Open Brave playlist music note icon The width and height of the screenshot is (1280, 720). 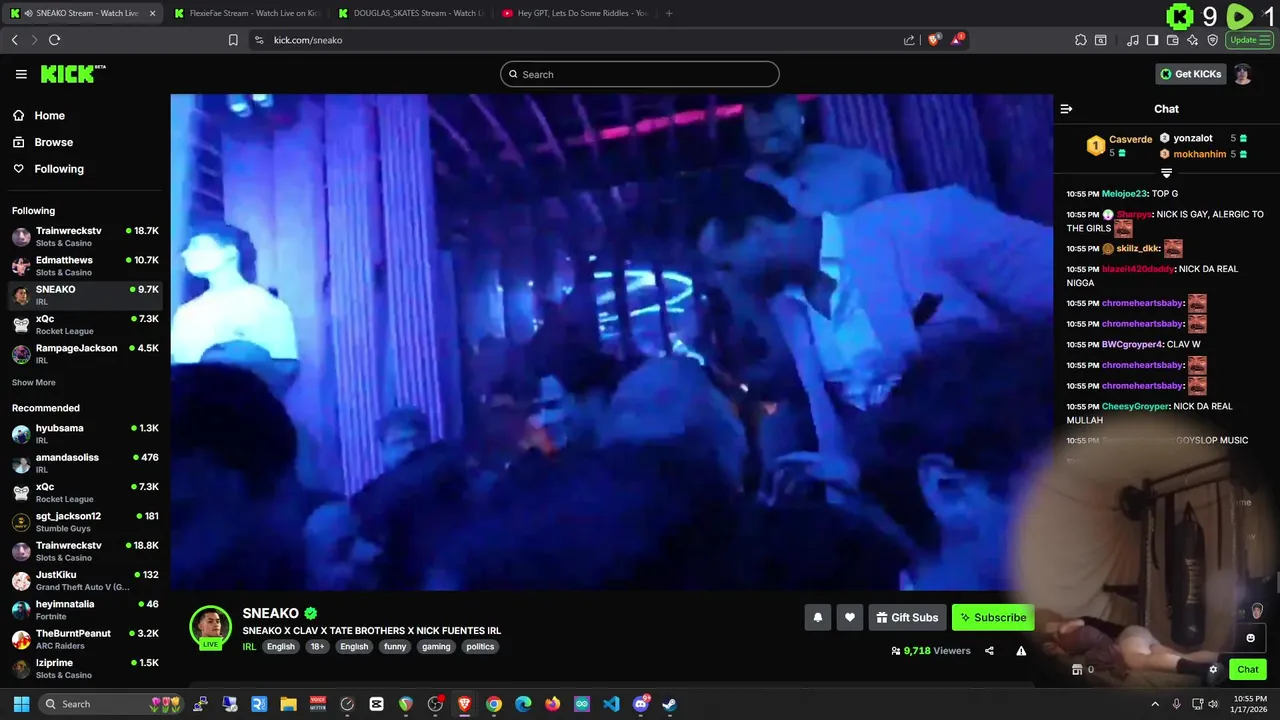point(1133,40)
